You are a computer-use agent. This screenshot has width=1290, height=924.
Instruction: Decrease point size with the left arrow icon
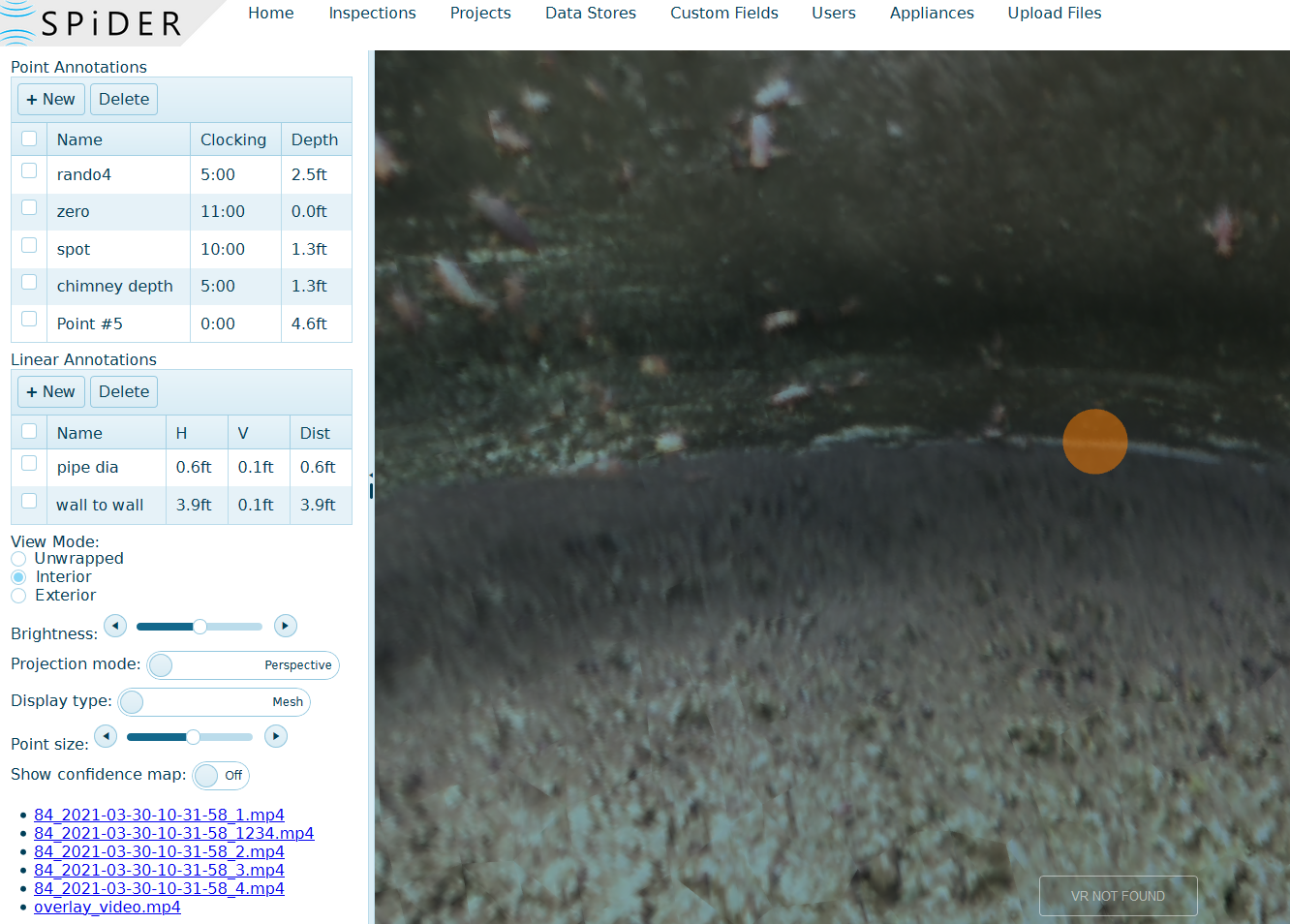(x=106, y=736)
